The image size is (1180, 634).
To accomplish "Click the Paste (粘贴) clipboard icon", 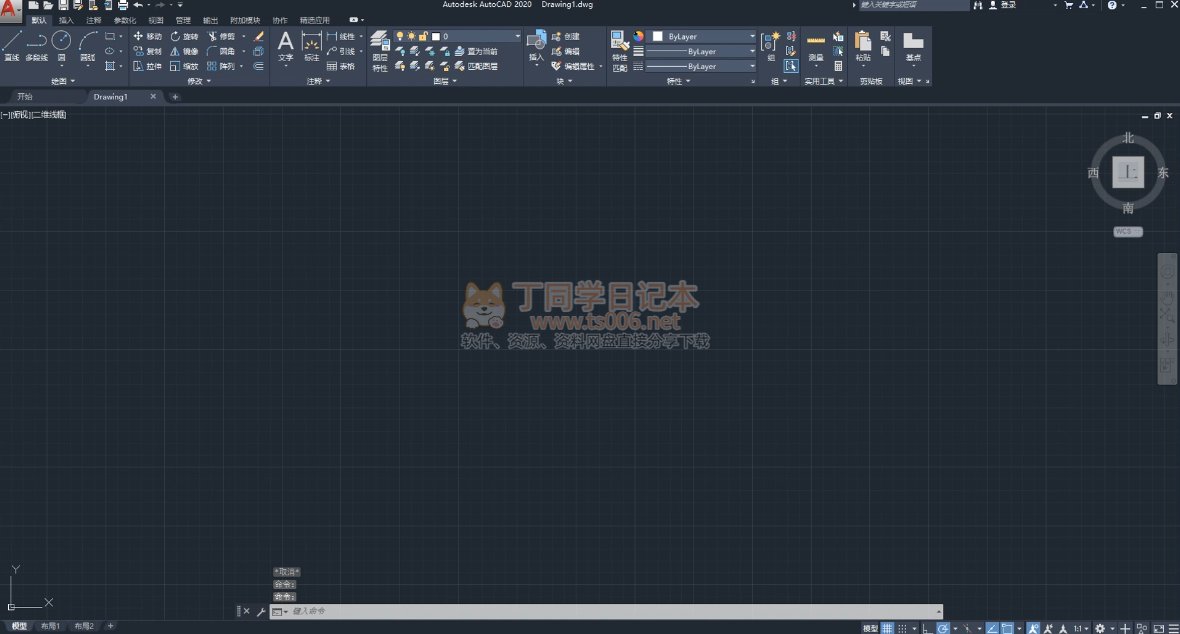I will [863, 45].
